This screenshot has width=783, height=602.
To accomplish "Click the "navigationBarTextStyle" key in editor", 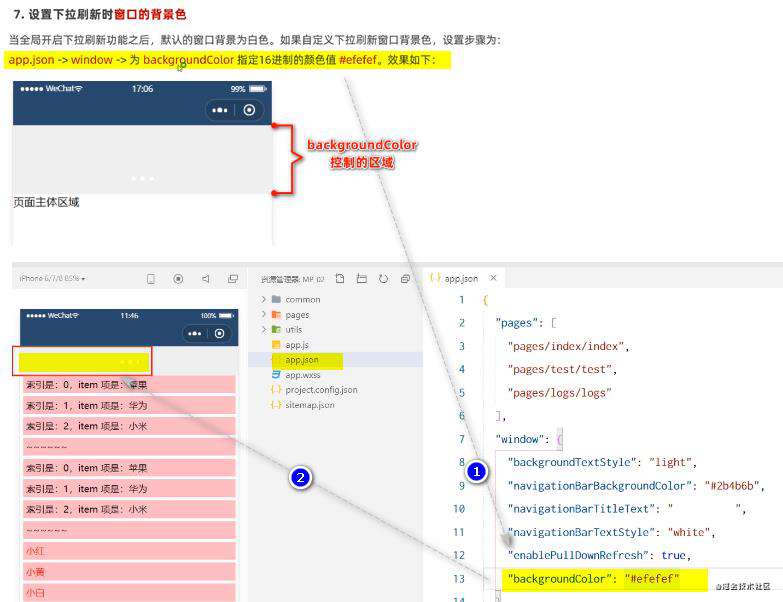I will [582, 532].
